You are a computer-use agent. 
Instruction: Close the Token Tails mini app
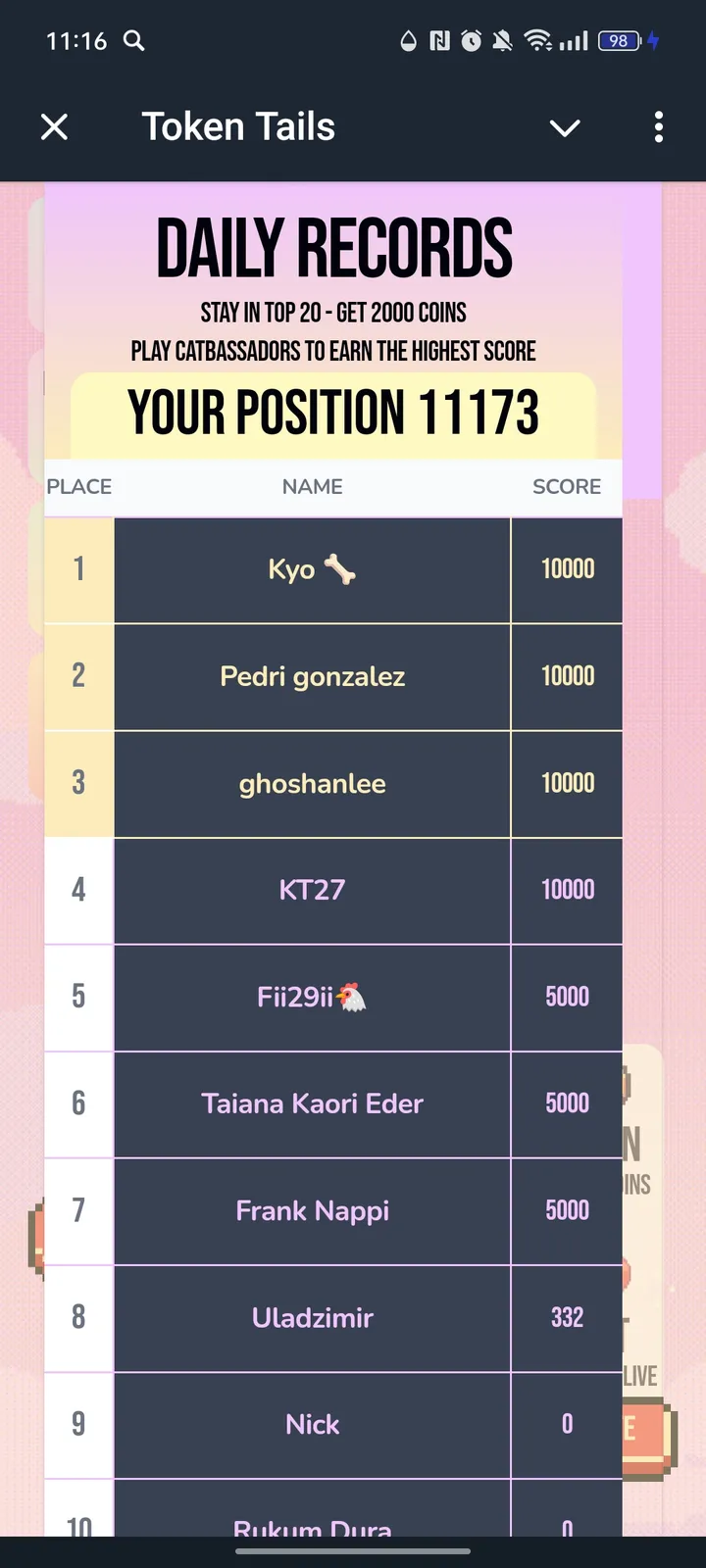[x=55, y=126]
